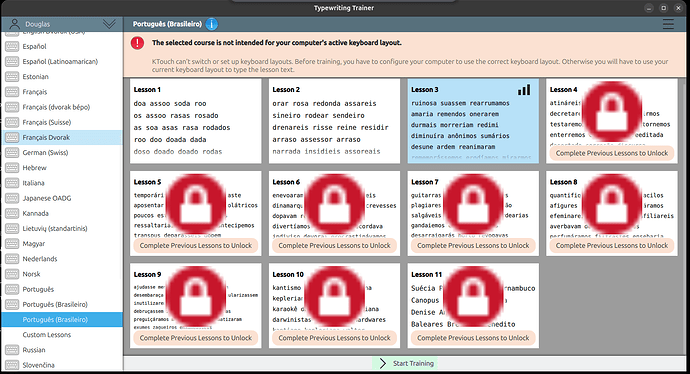Viewport: 690px width, 374px height.
Task: Expand the Douglas profile dropdown chevron
Action: pyautogui.click(x=109, y=24)
